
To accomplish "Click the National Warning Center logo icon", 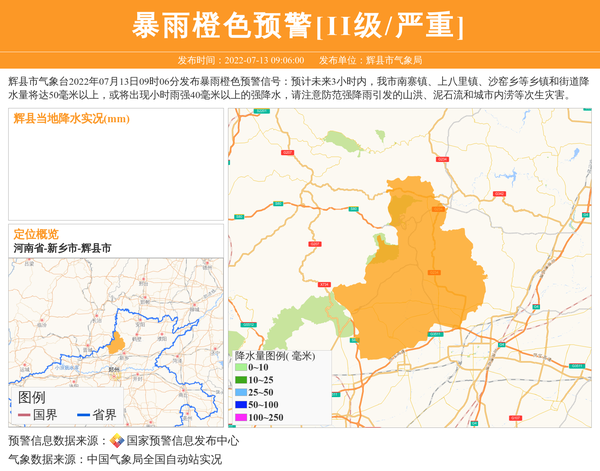I will (117, 441).
